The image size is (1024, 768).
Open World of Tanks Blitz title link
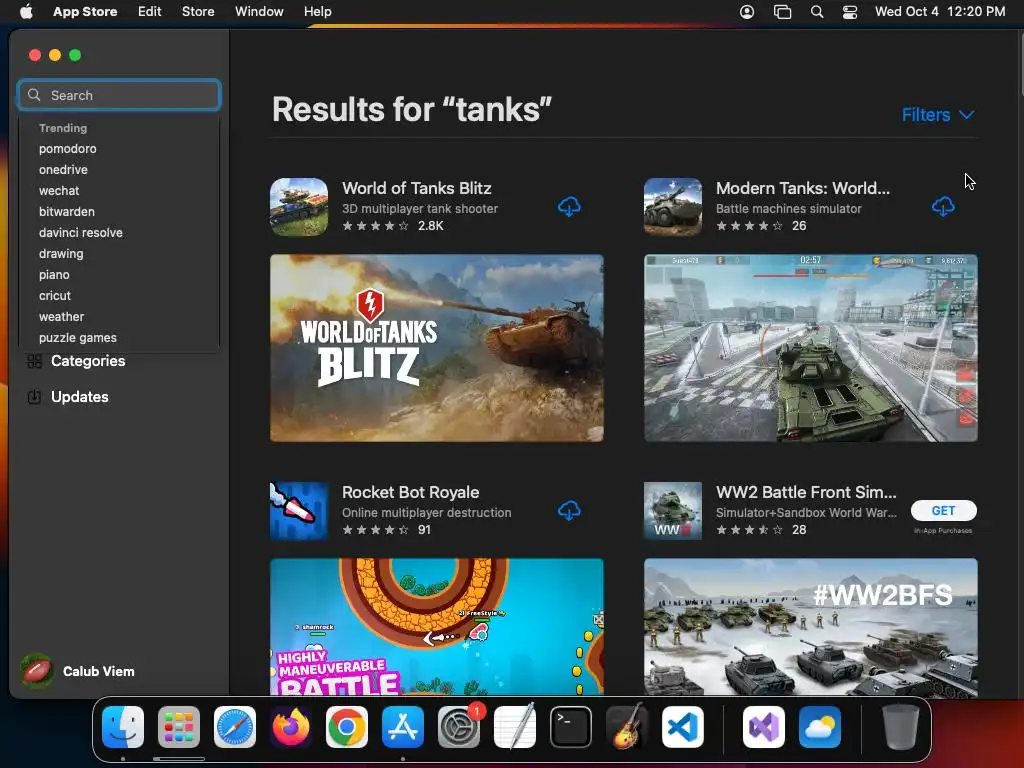(x=417, y=188)
